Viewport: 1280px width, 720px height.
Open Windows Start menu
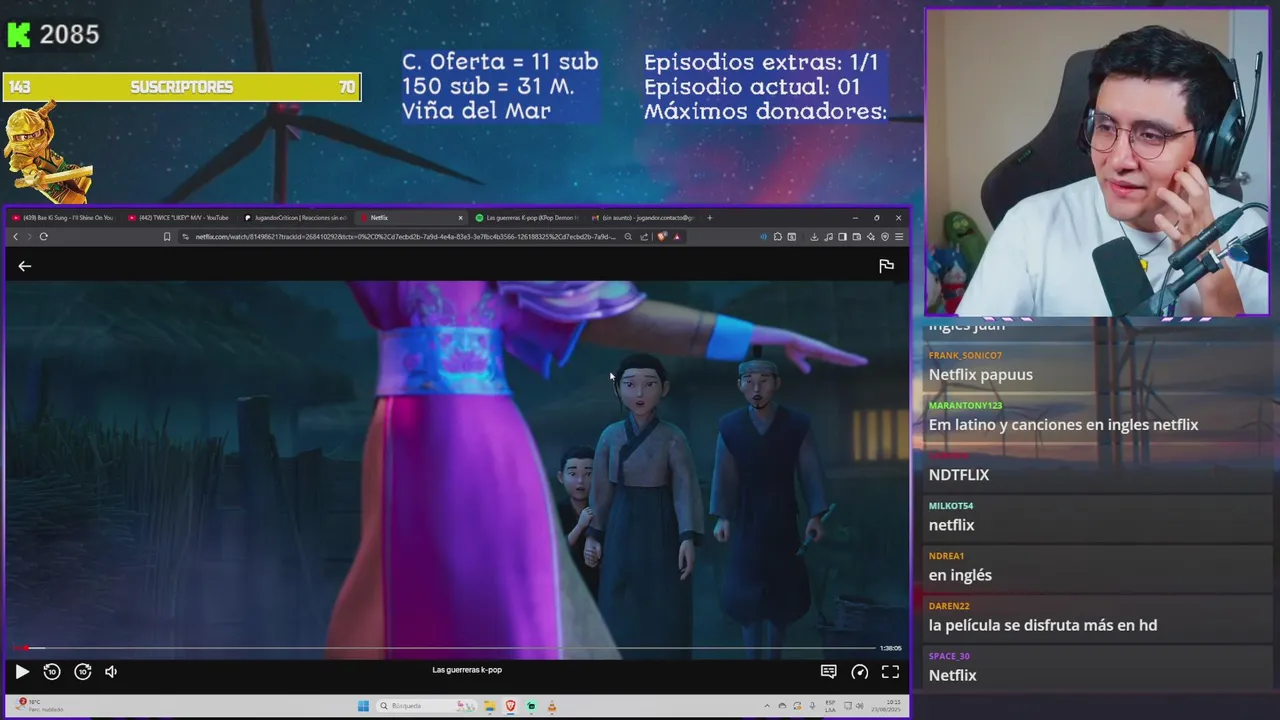[363, 706]
